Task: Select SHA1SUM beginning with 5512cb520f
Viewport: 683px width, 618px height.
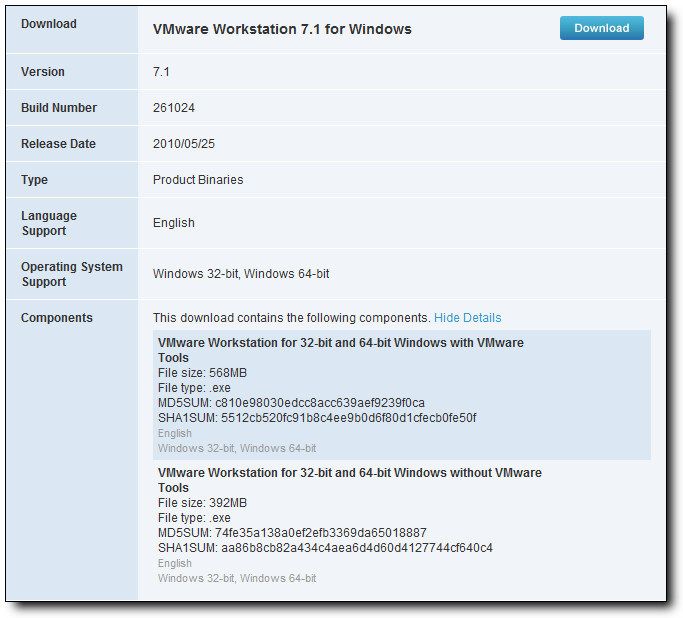Action: click(317, 418)
